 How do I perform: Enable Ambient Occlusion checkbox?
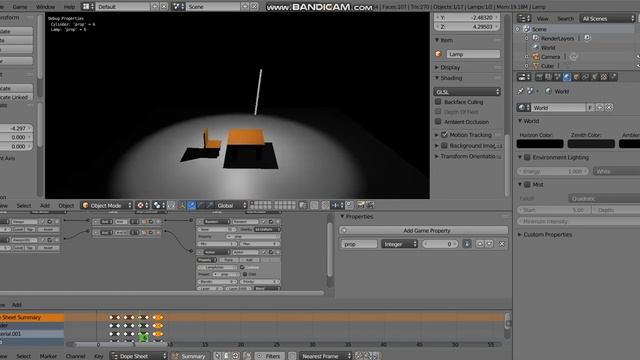438,122
